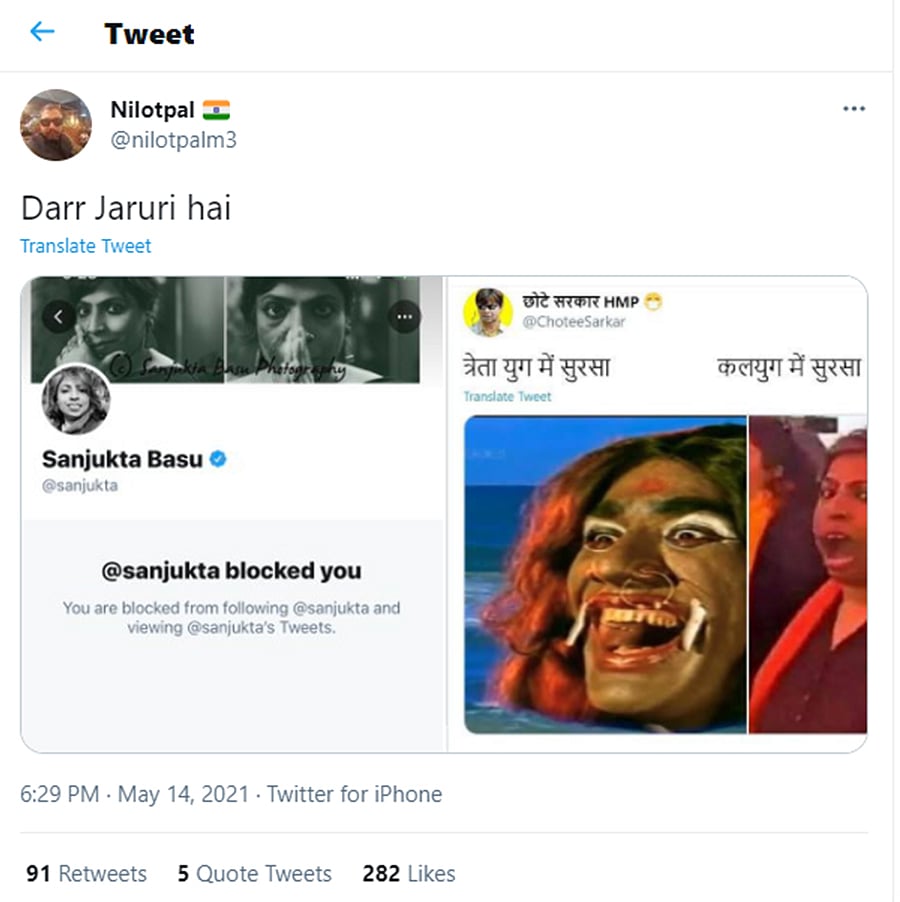Open the Nilotpal display name
This screenshot has width=900, height=902.
[152, 110]
